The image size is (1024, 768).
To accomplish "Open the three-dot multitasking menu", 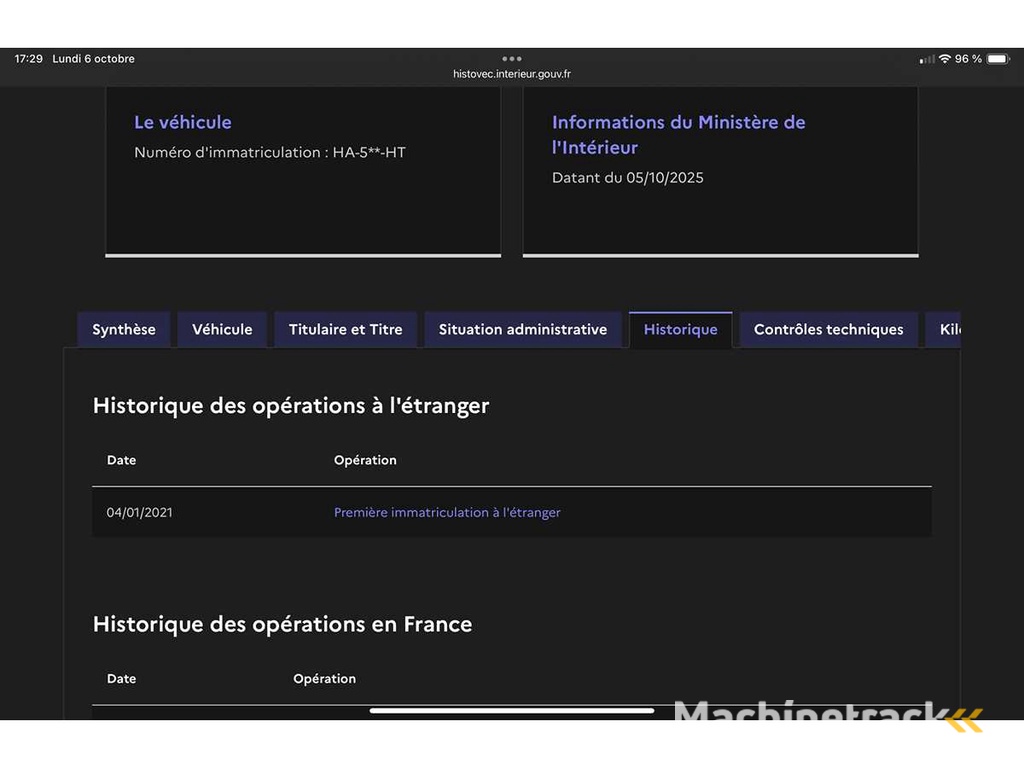I will pos(511,59).
